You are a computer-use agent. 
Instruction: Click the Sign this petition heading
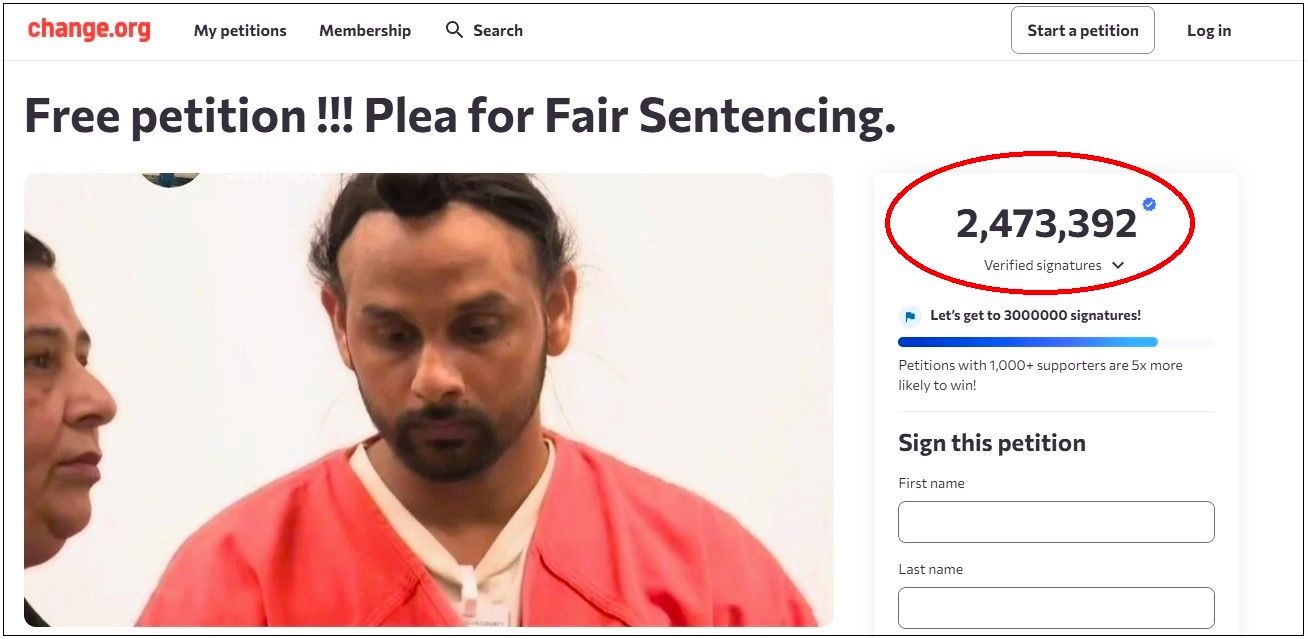pos(992,443)
